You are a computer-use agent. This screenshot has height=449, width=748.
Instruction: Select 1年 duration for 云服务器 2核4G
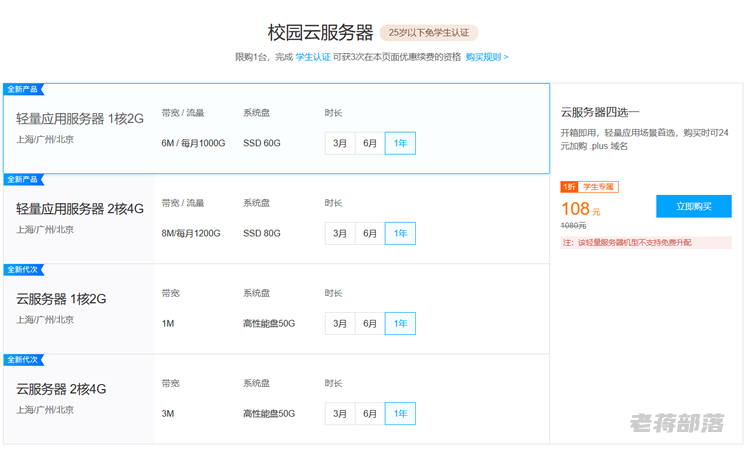coord(400,414)
